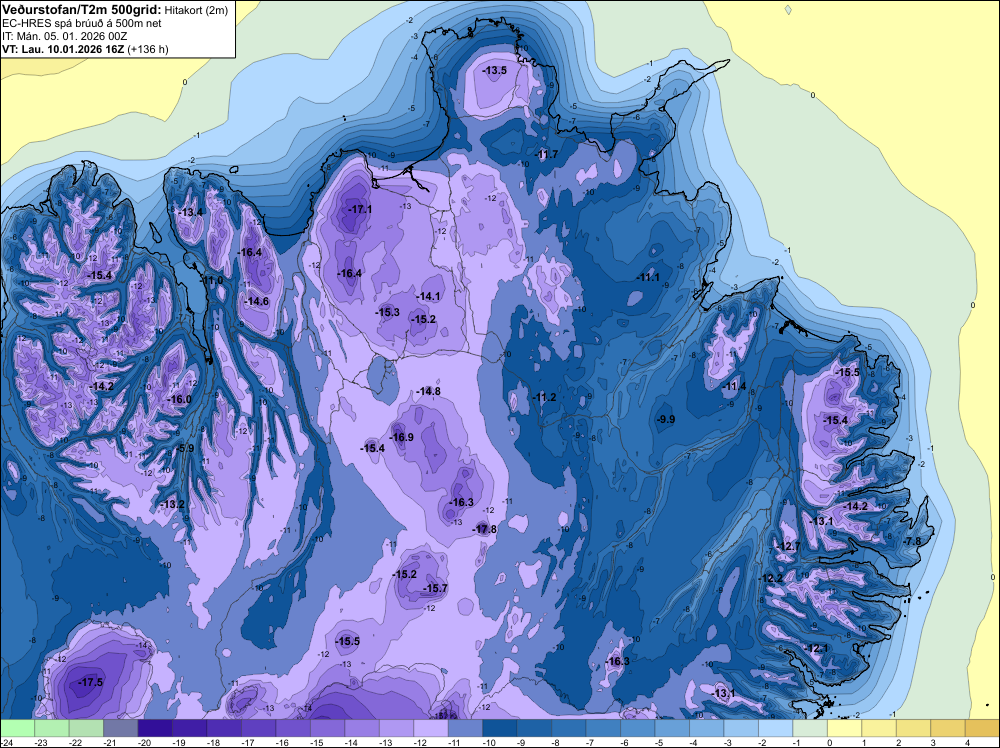Click the 'IT: Mán. 05. 01. 2026 00Z' line

point(64,36)
